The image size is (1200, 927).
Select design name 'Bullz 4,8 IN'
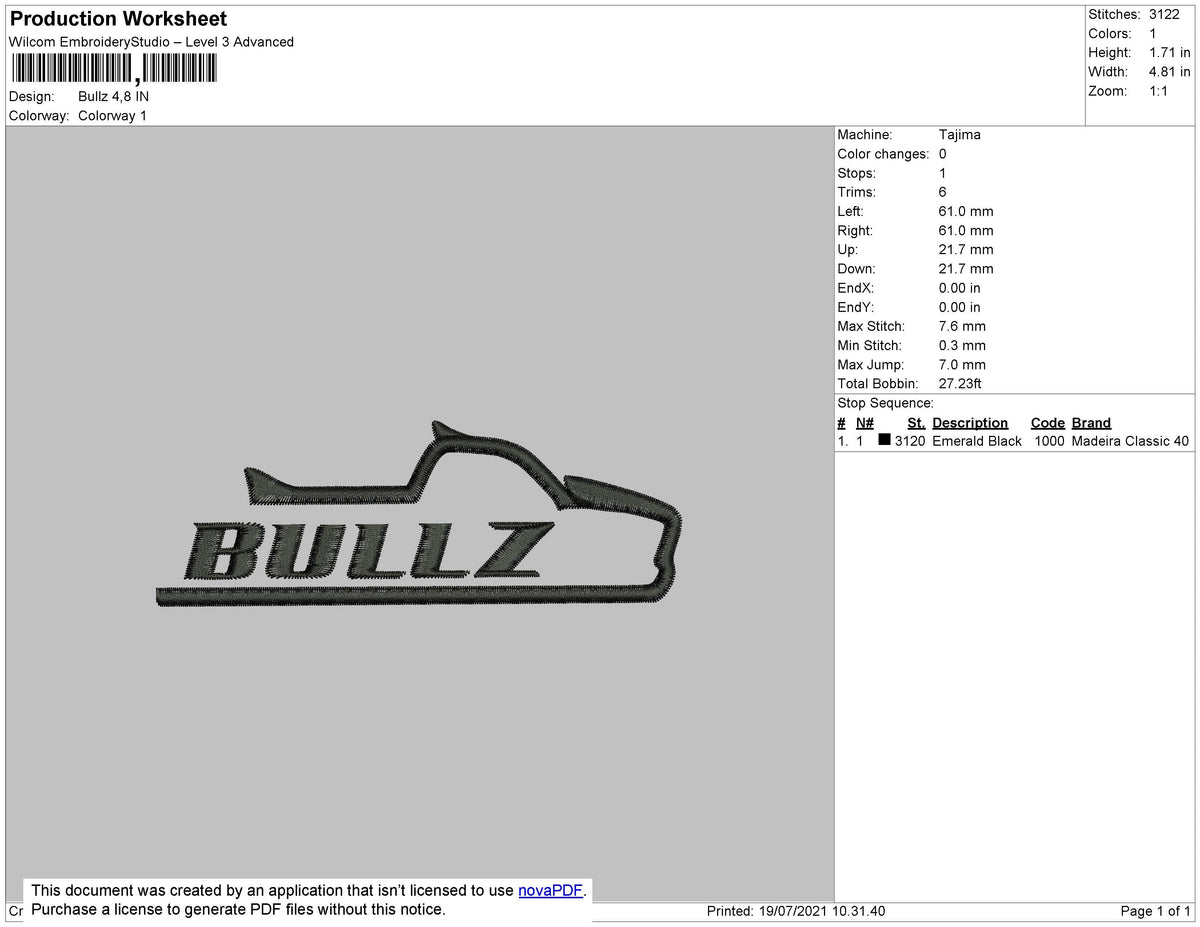point(113,97)
